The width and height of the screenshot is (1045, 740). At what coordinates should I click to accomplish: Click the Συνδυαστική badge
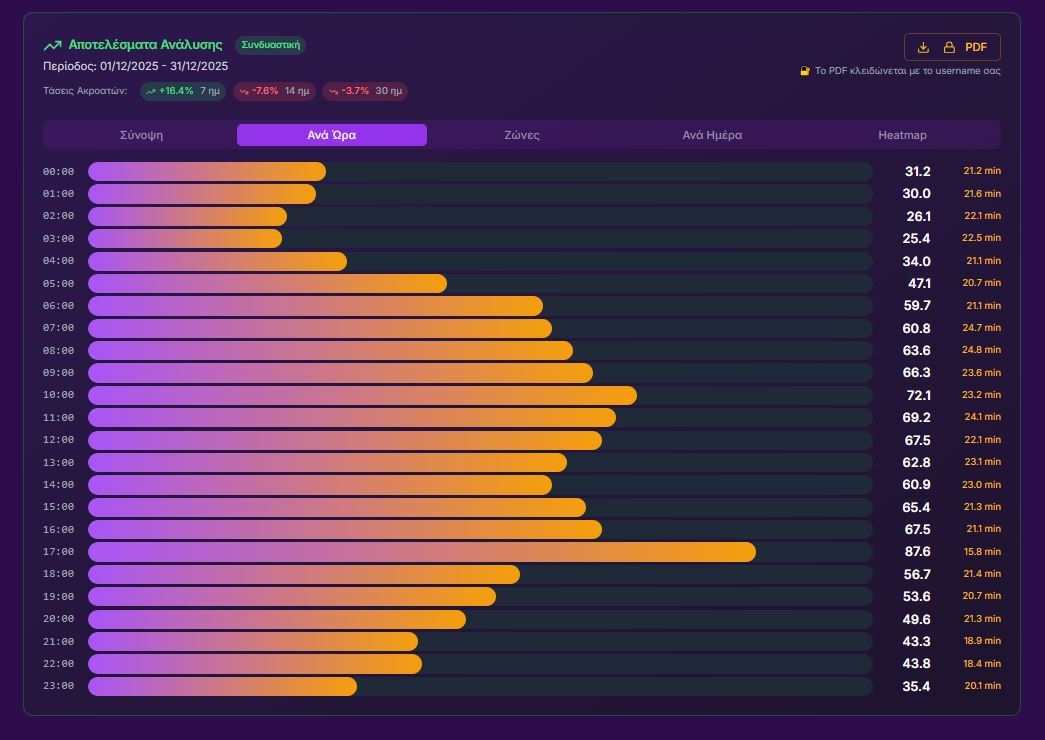click(270, 45)
